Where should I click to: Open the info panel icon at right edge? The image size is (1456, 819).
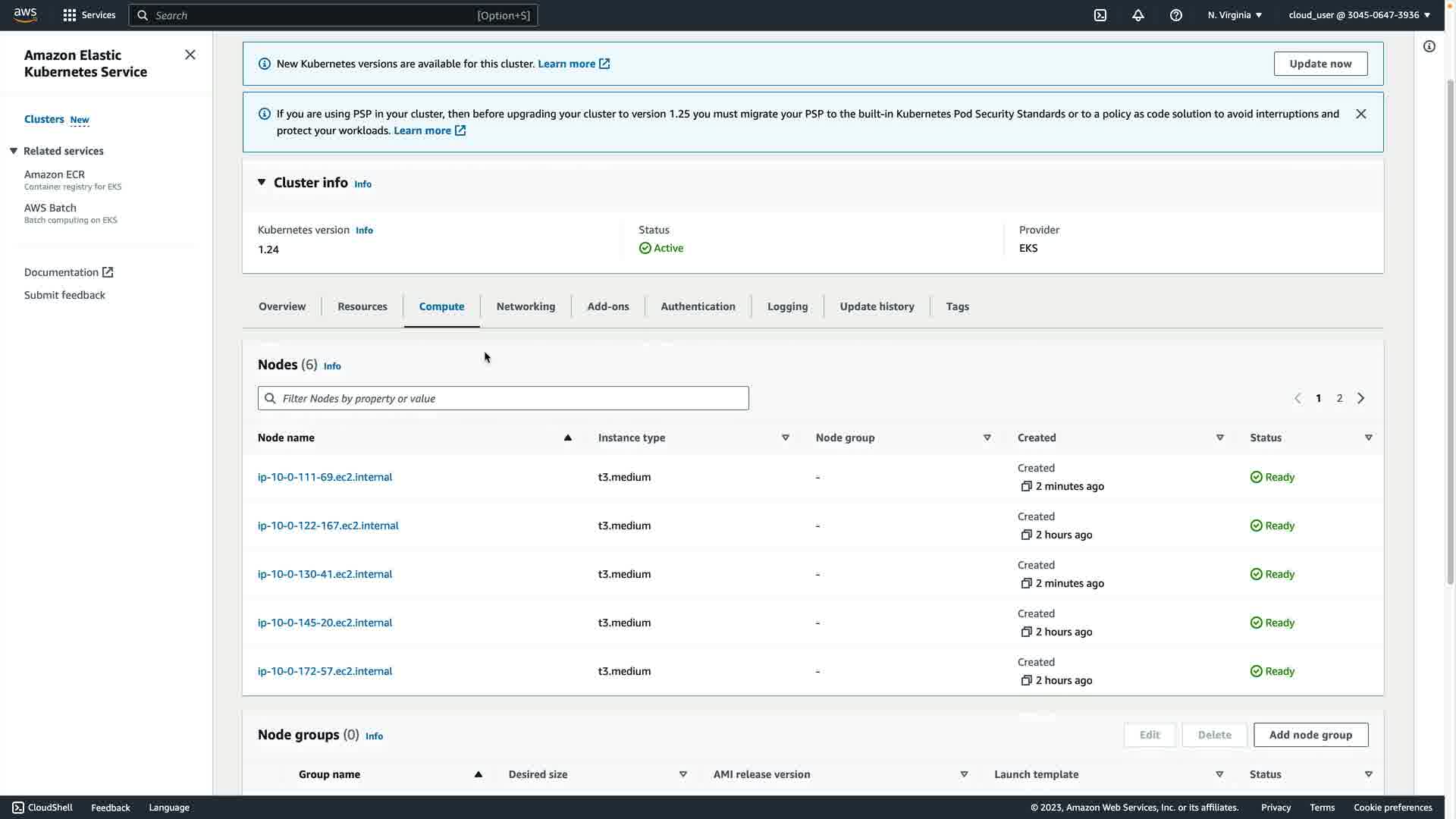[x=1429, y=47]
